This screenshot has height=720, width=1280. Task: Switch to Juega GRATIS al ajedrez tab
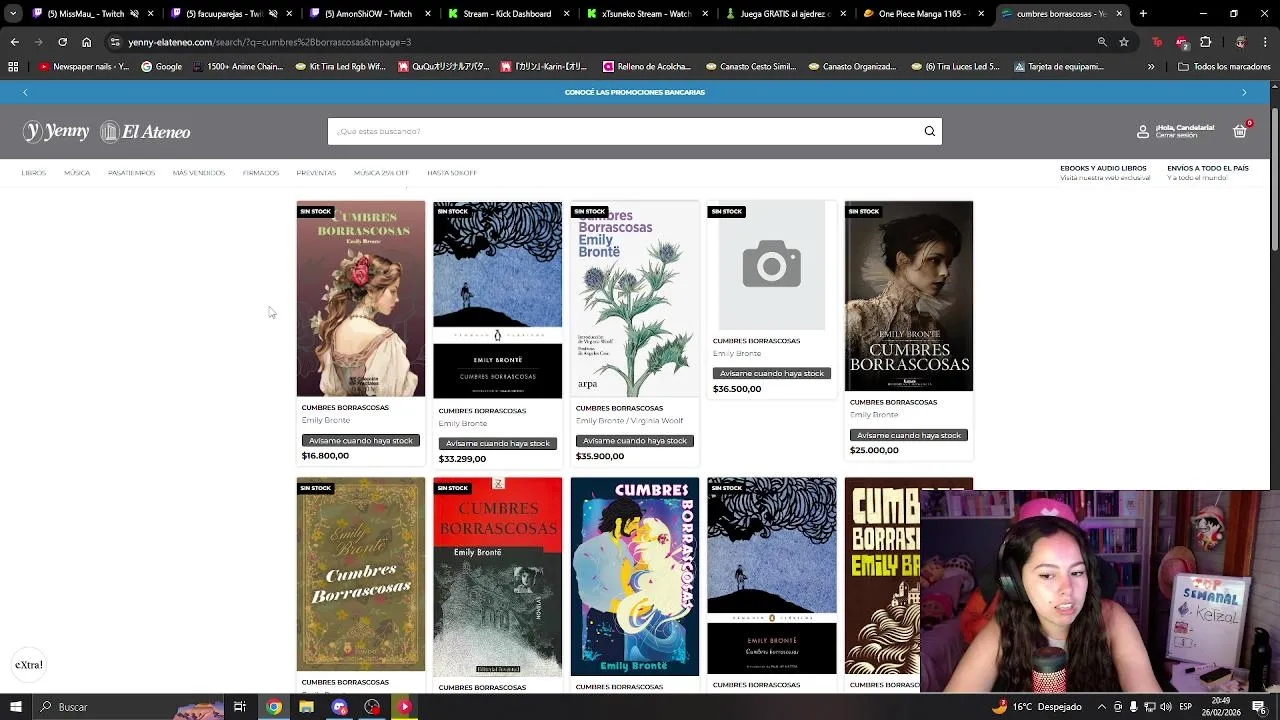click(x=784, y=14)
